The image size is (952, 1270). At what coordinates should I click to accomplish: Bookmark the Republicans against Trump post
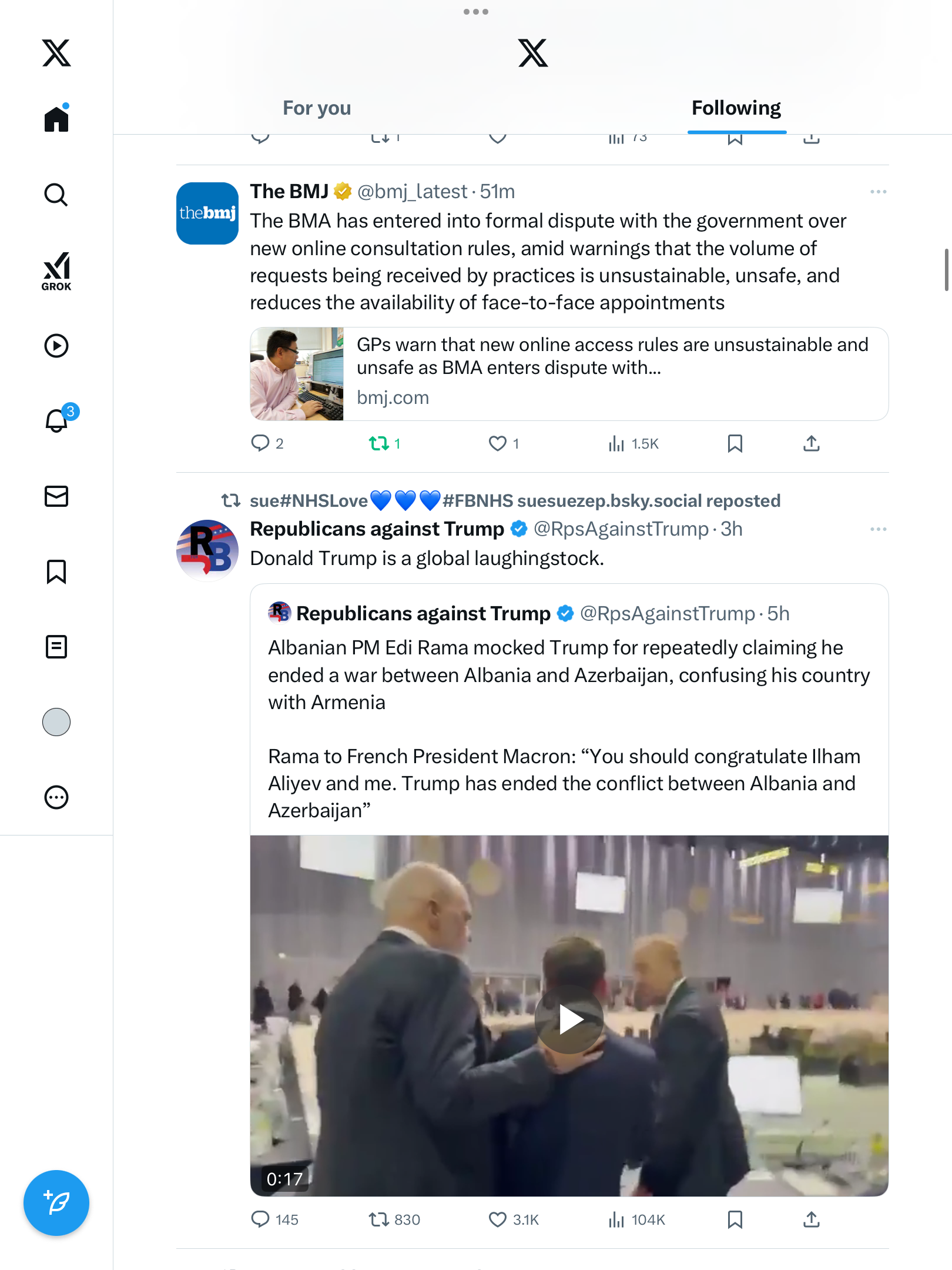coord(735,1220)
